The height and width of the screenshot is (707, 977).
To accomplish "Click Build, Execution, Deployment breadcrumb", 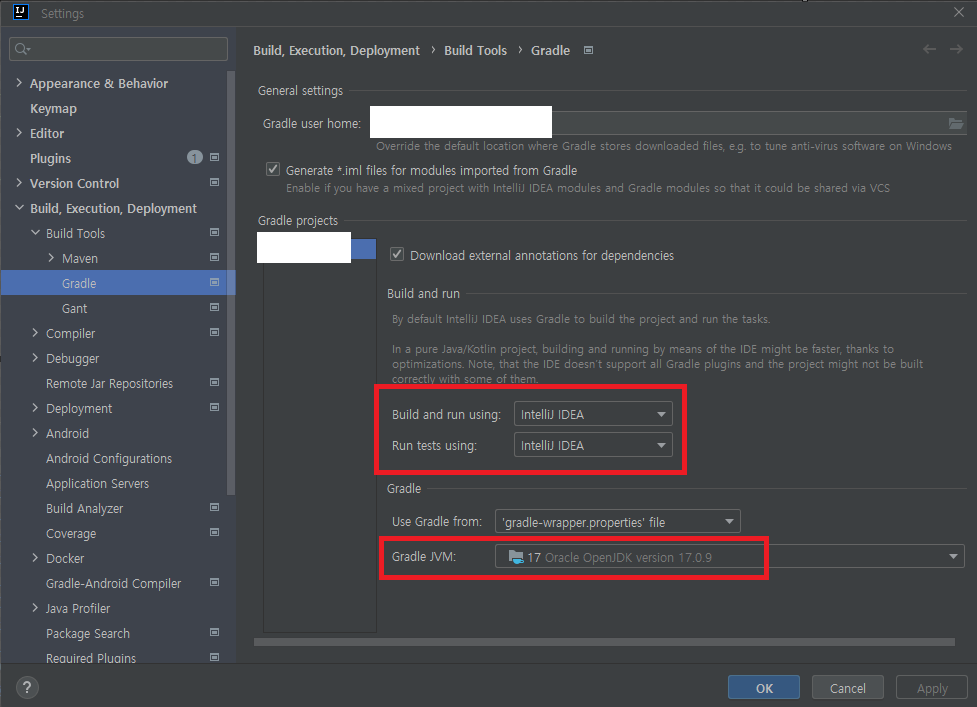I will [x=336, y=50].
